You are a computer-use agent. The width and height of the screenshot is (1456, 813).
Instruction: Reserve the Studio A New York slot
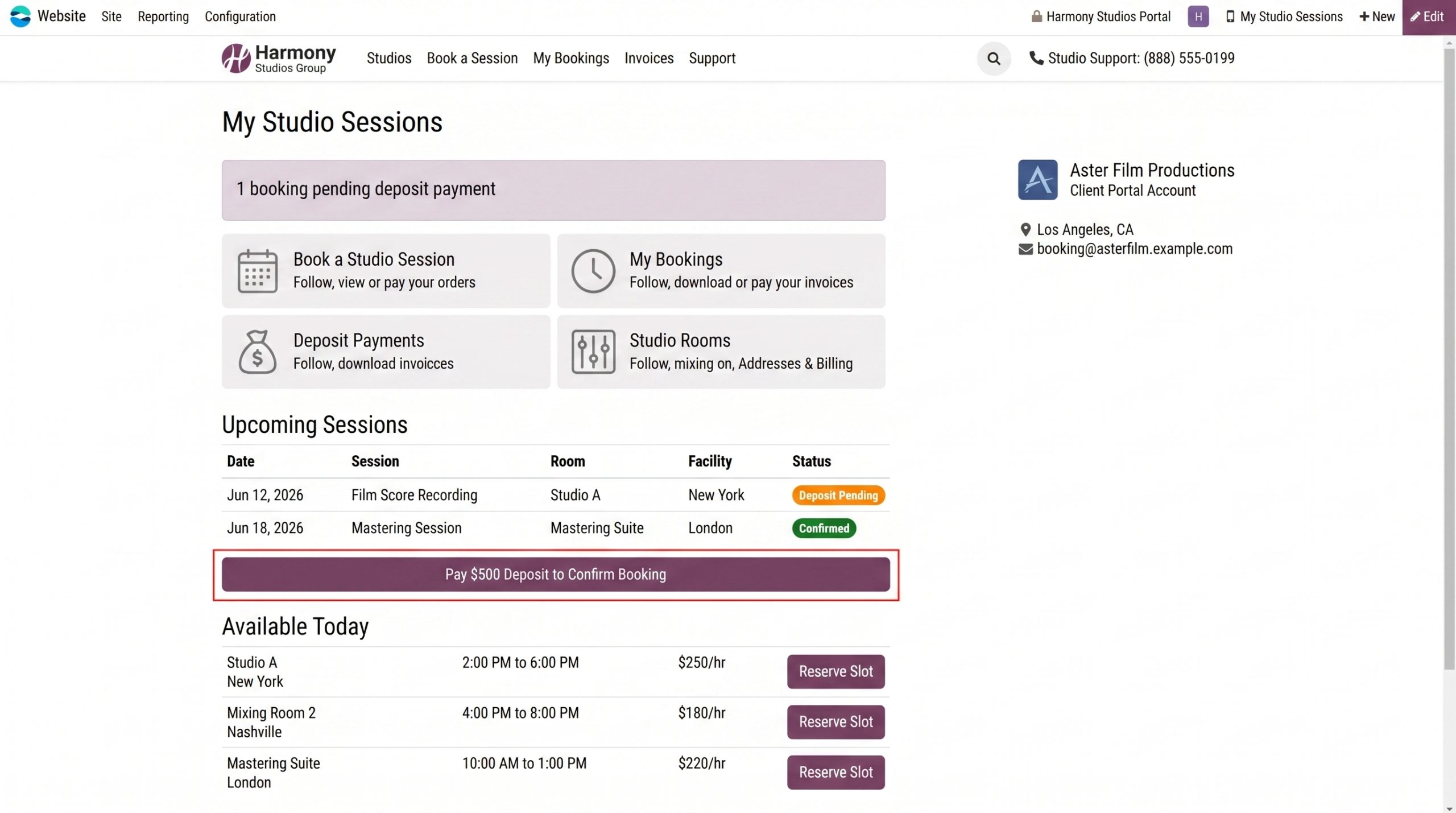point(835,671)
